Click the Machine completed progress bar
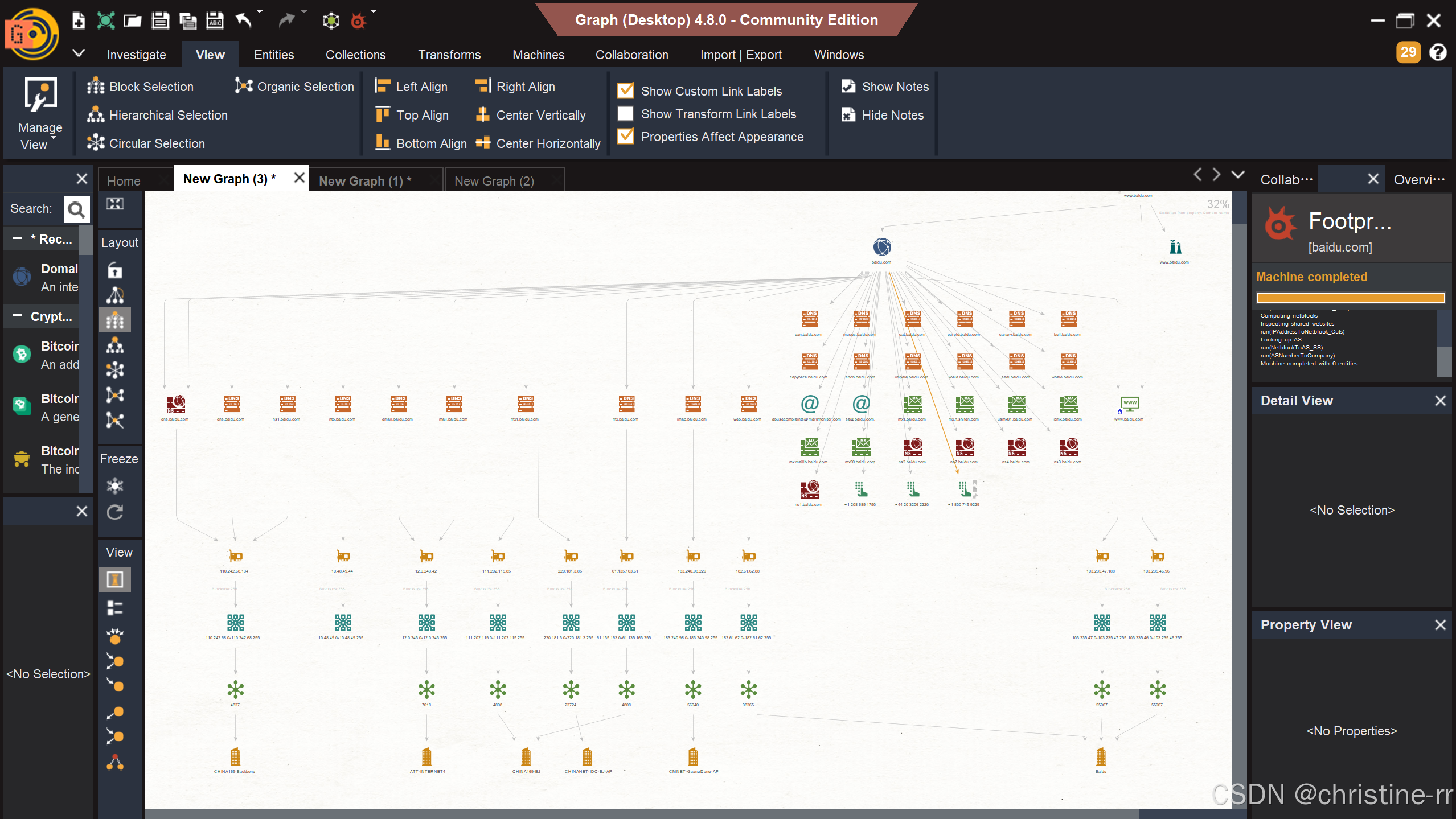Image resolution: width=1456 pixels, height=819 pixels. coord(1350,297)
